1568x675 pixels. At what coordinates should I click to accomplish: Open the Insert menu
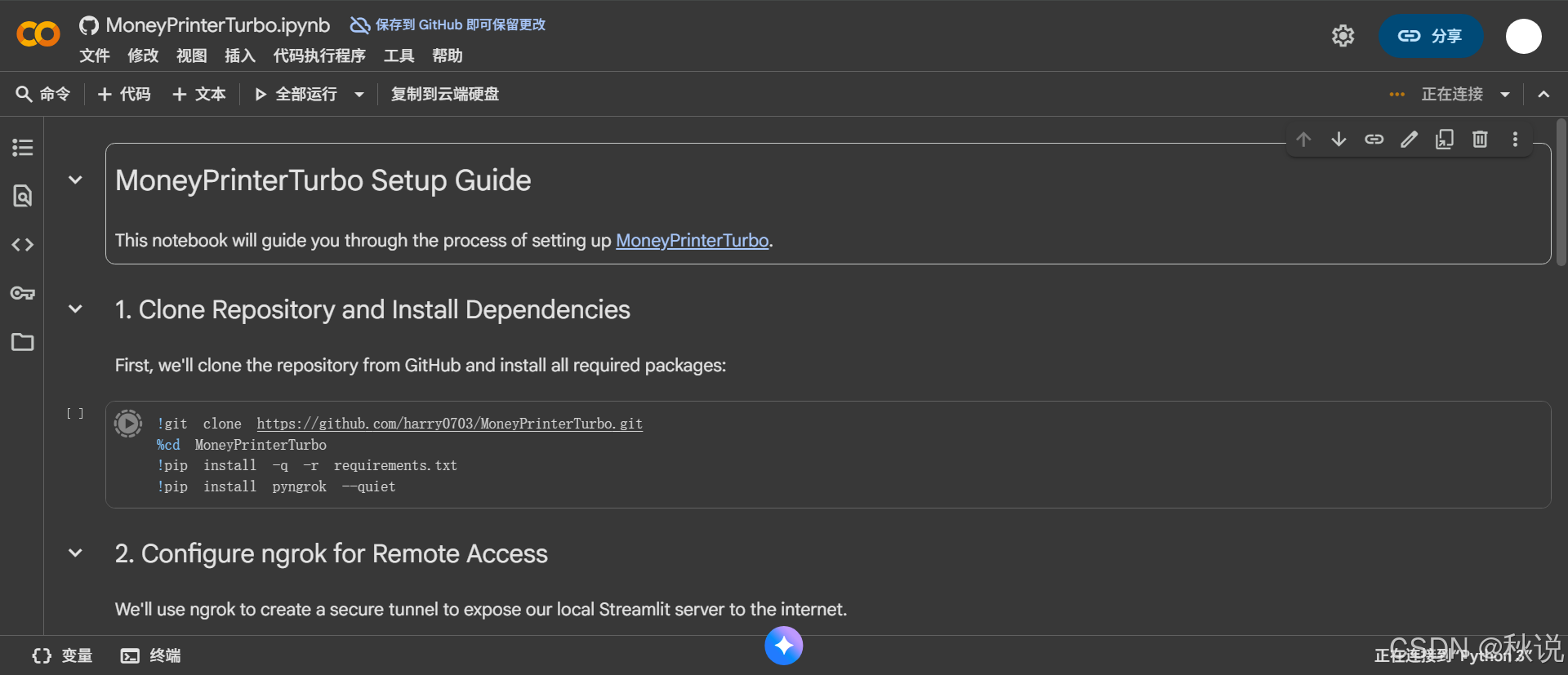pos(240,56)
